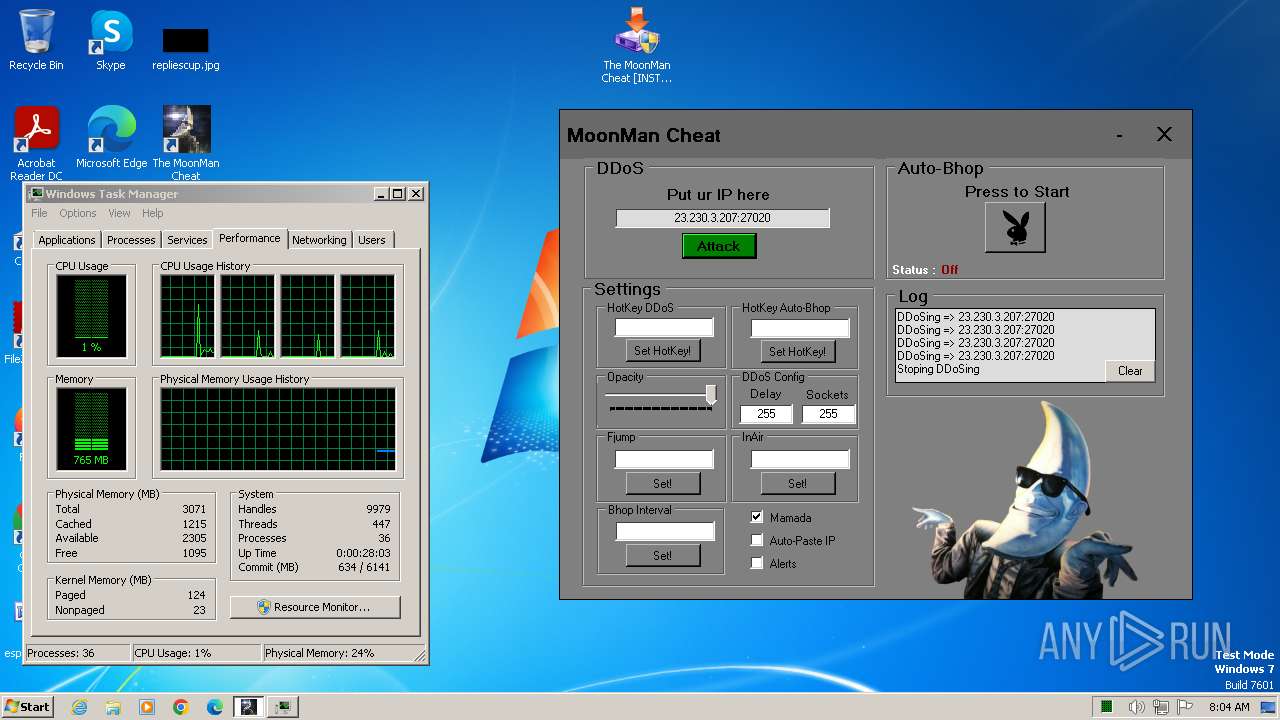This screenshot has width=1280, height=720.
Task: Open the File menu in Task Manager
Action: tap(39, 213)
